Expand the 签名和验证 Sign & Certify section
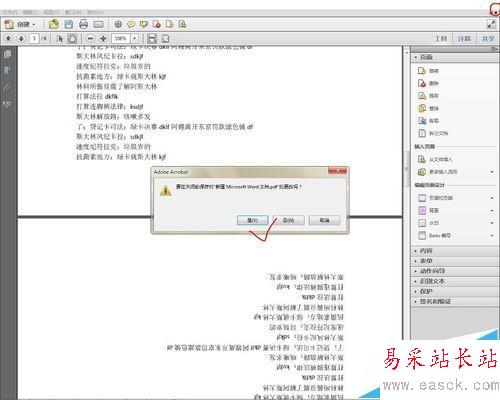The width and height of the screenshot is (500, 400). [455, 301]
